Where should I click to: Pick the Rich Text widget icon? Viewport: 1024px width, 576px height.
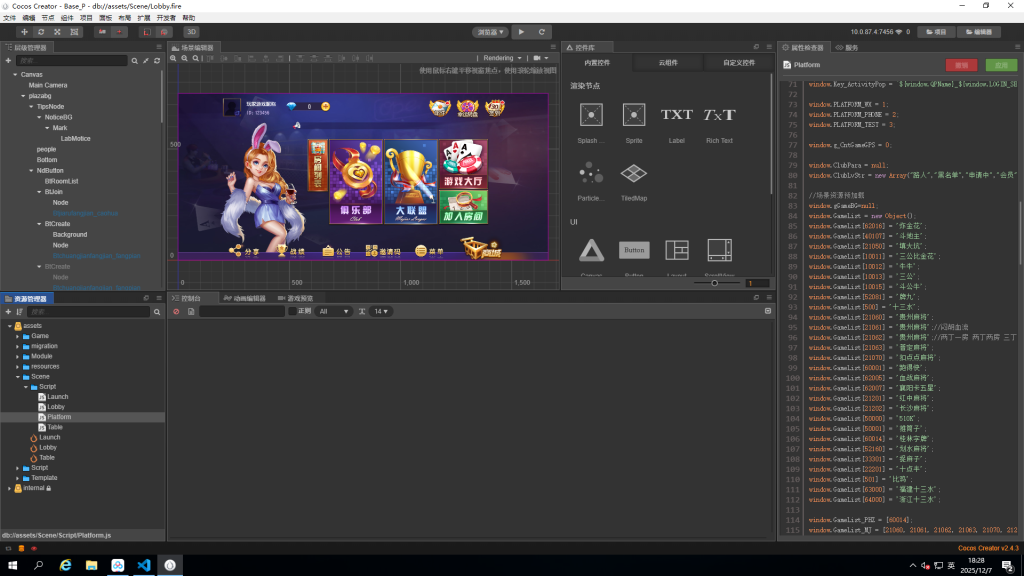point(719,116)
